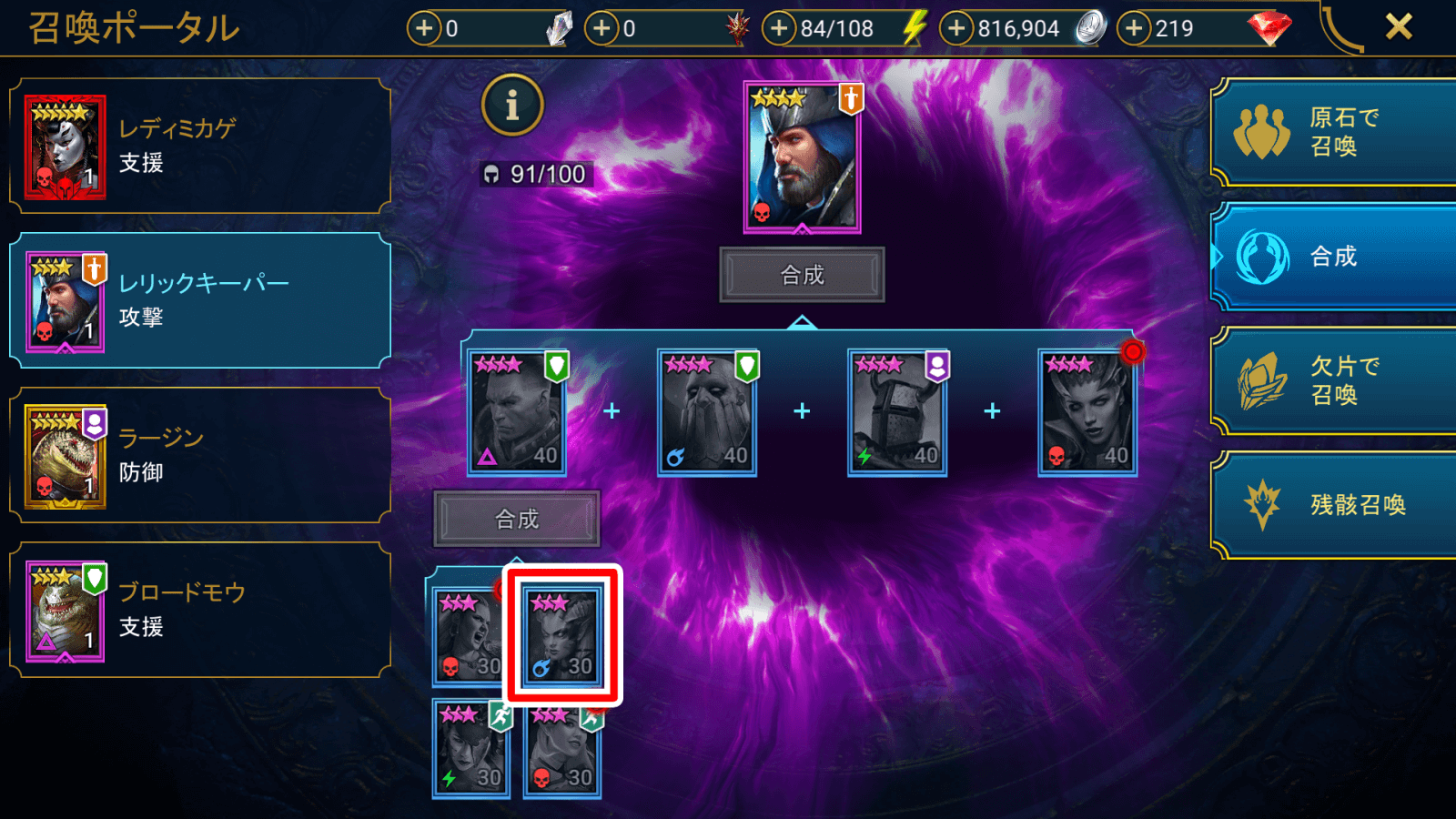Tap the Relickeeper portrait at the top of the portal

tap(802, 157)
